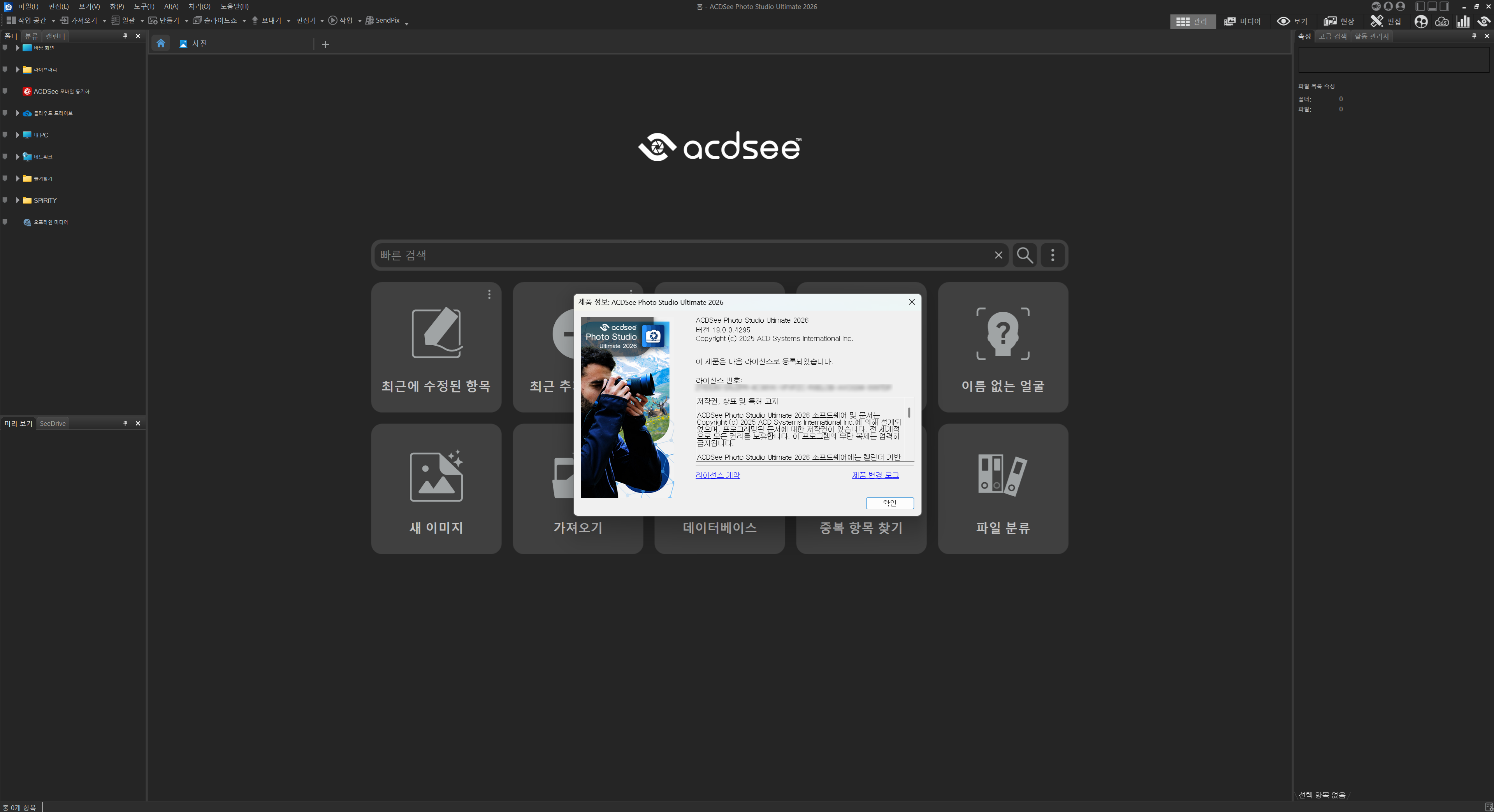
Task: Open the 365 cloud mode icon
Action: pos(1442,21)
